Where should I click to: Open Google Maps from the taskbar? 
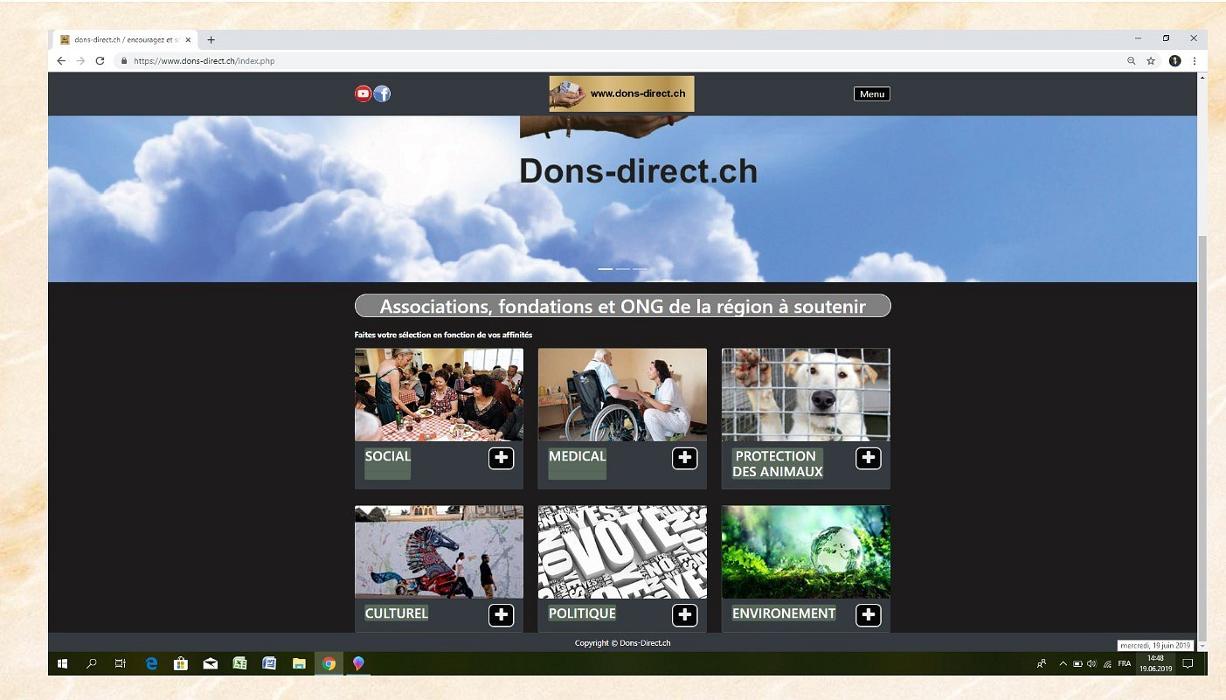coord(358,663)
